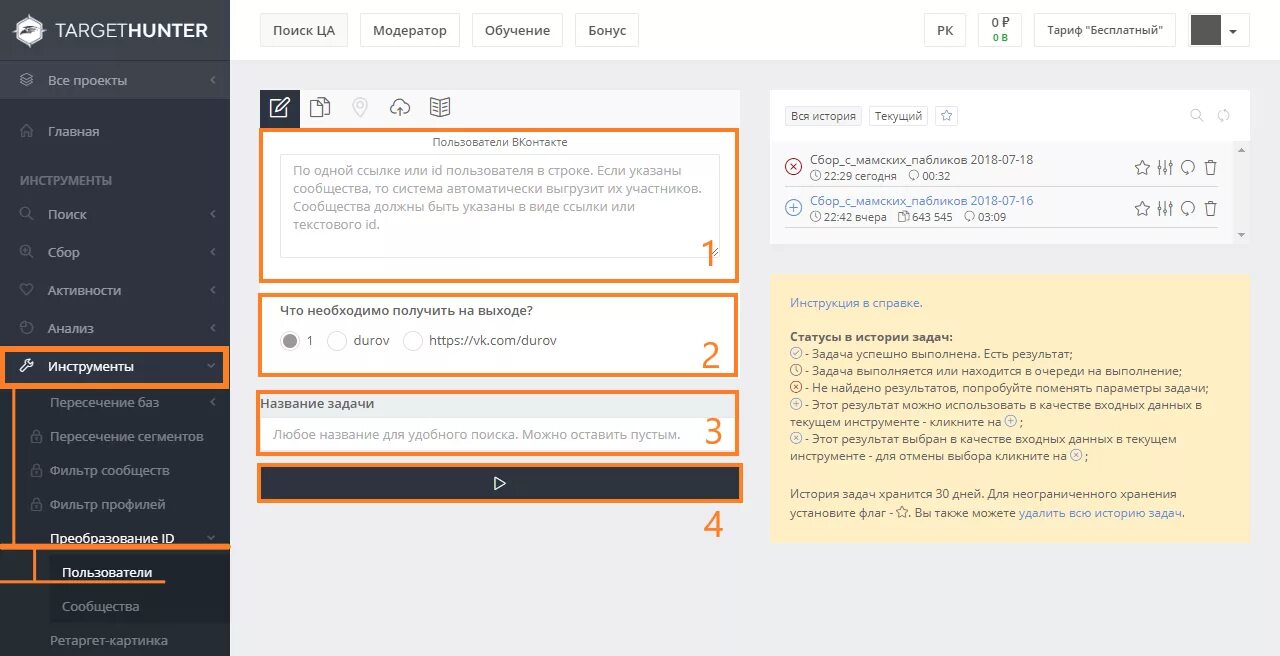Restart the 2018-07-18 task
The width and height of the screenshot is (1280, 656).
click(1188, 167)
